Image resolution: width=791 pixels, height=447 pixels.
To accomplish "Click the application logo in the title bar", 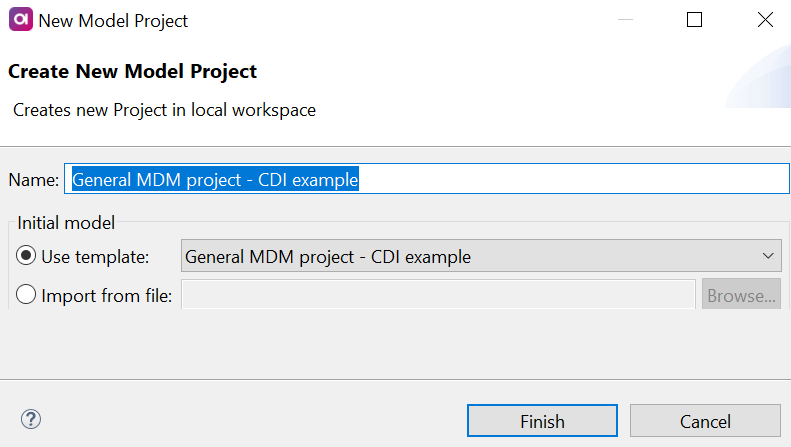I will point(19,20).
